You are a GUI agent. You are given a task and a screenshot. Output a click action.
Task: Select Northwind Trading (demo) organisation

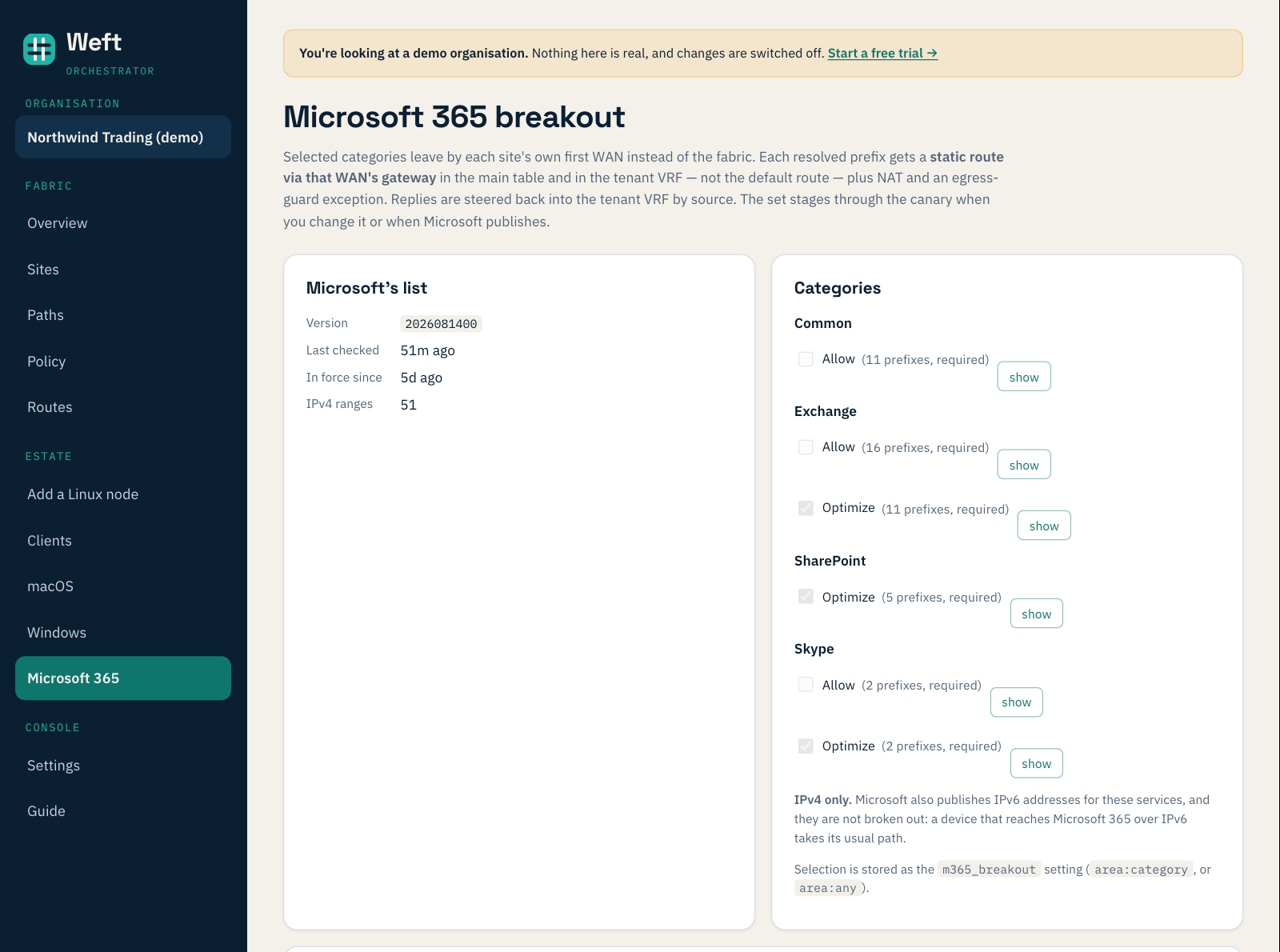point(123,137)
